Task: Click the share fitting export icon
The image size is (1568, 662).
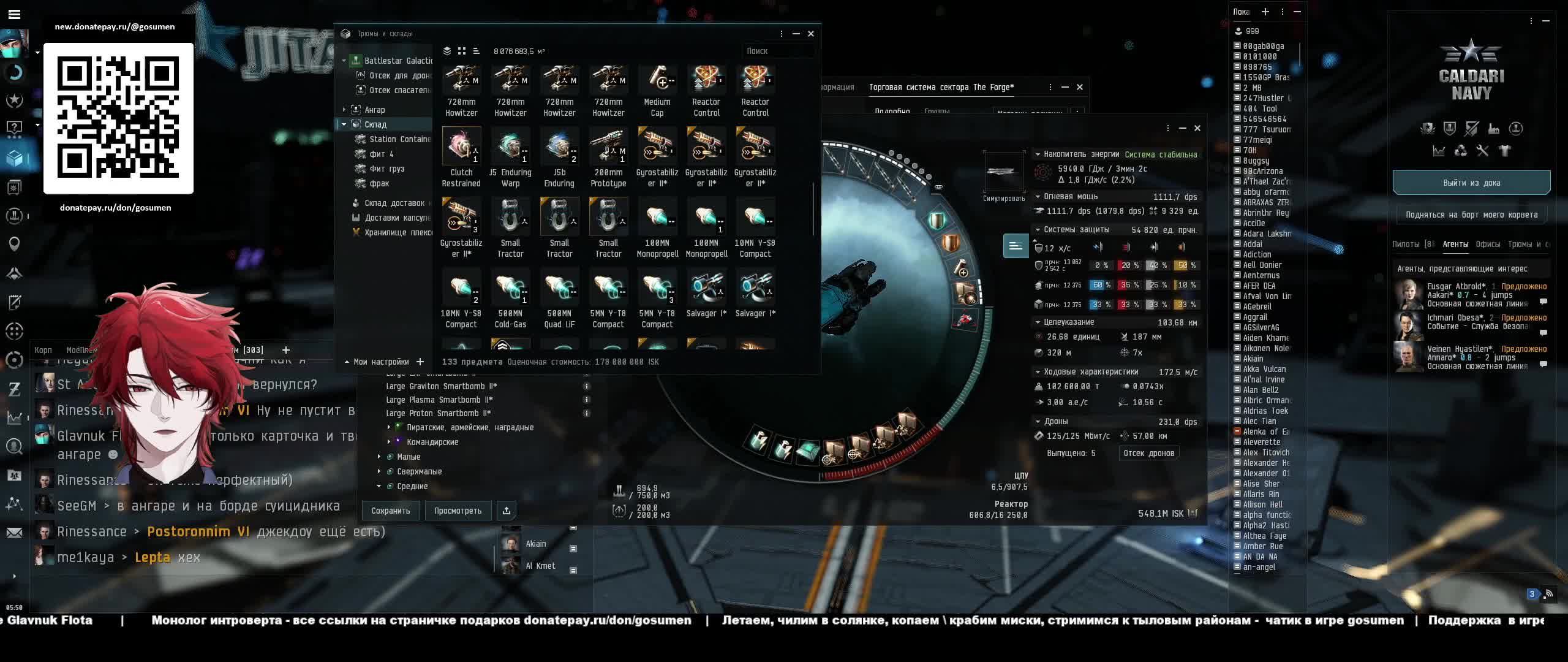Action: point(506,511)
